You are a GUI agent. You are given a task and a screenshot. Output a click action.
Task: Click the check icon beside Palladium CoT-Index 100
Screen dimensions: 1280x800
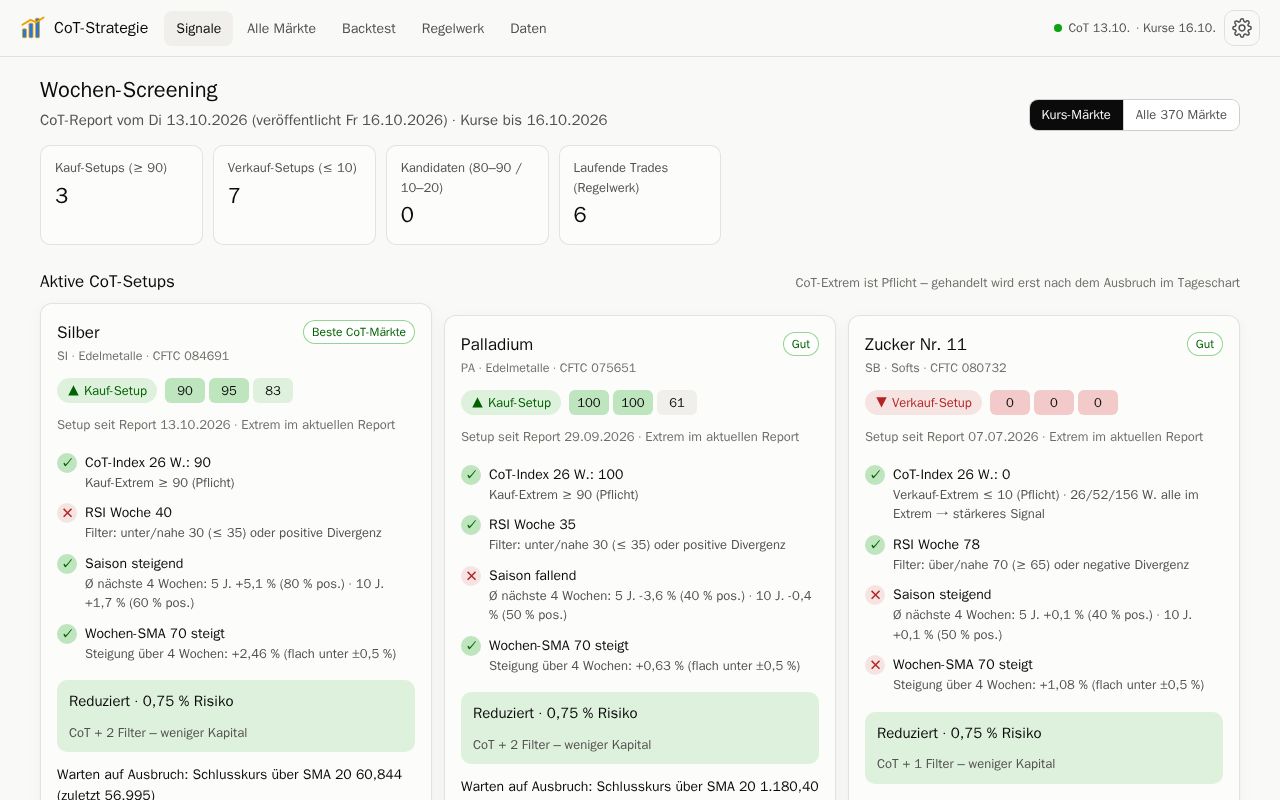471,475
